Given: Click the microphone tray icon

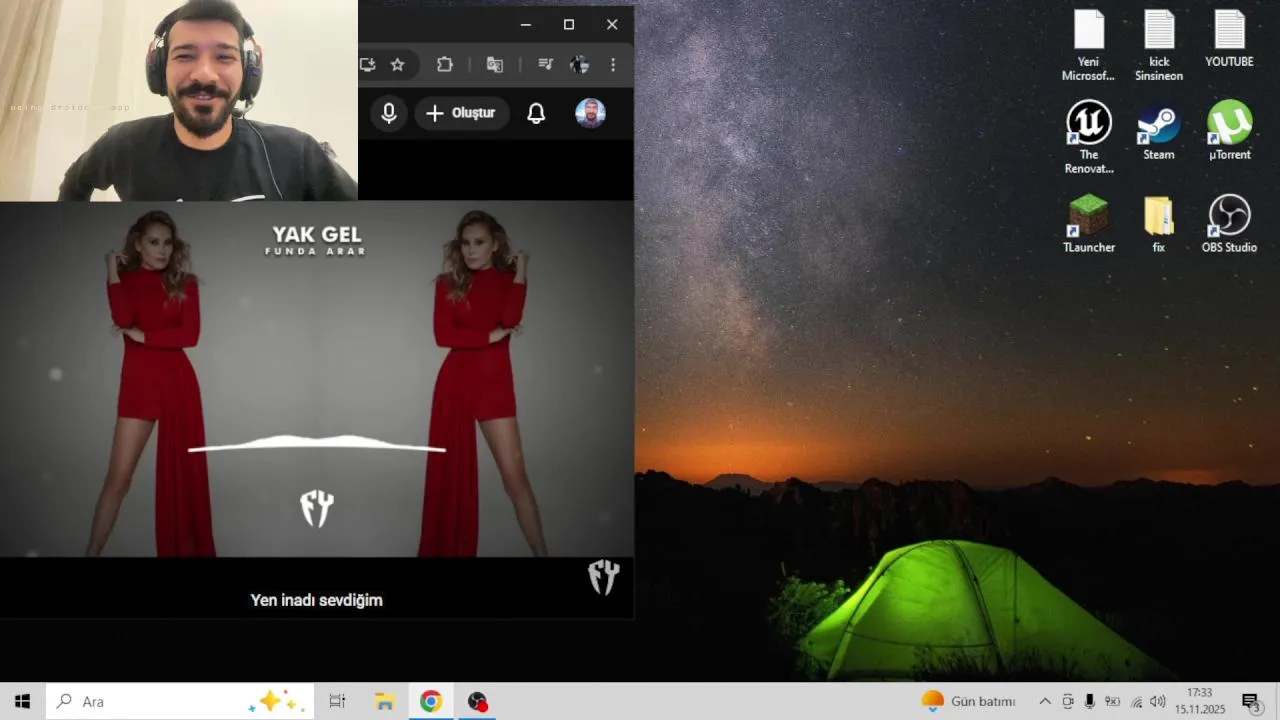Looking at the screenshot, I should click(x=1090, y=701).
